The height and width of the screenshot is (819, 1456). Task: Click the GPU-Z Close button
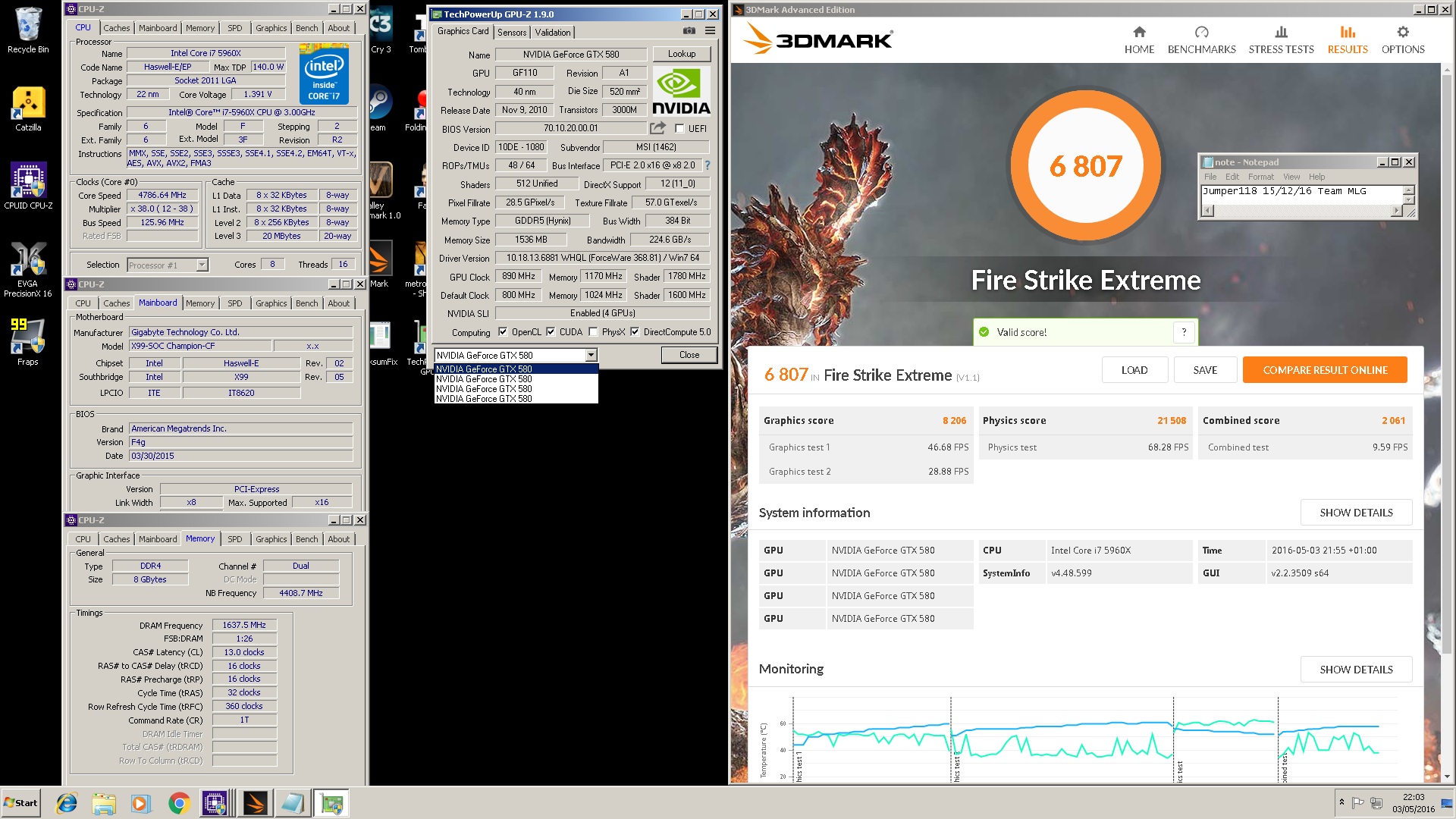689,355
